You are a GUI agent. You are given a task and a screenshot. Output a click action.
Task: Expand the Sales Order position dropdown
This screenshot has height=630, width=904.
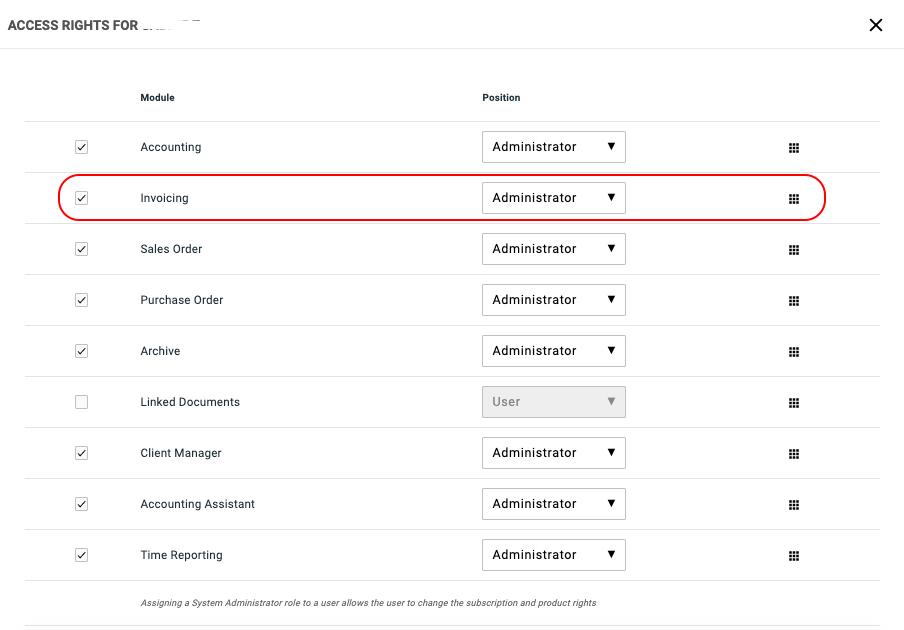tap(553, 249)
